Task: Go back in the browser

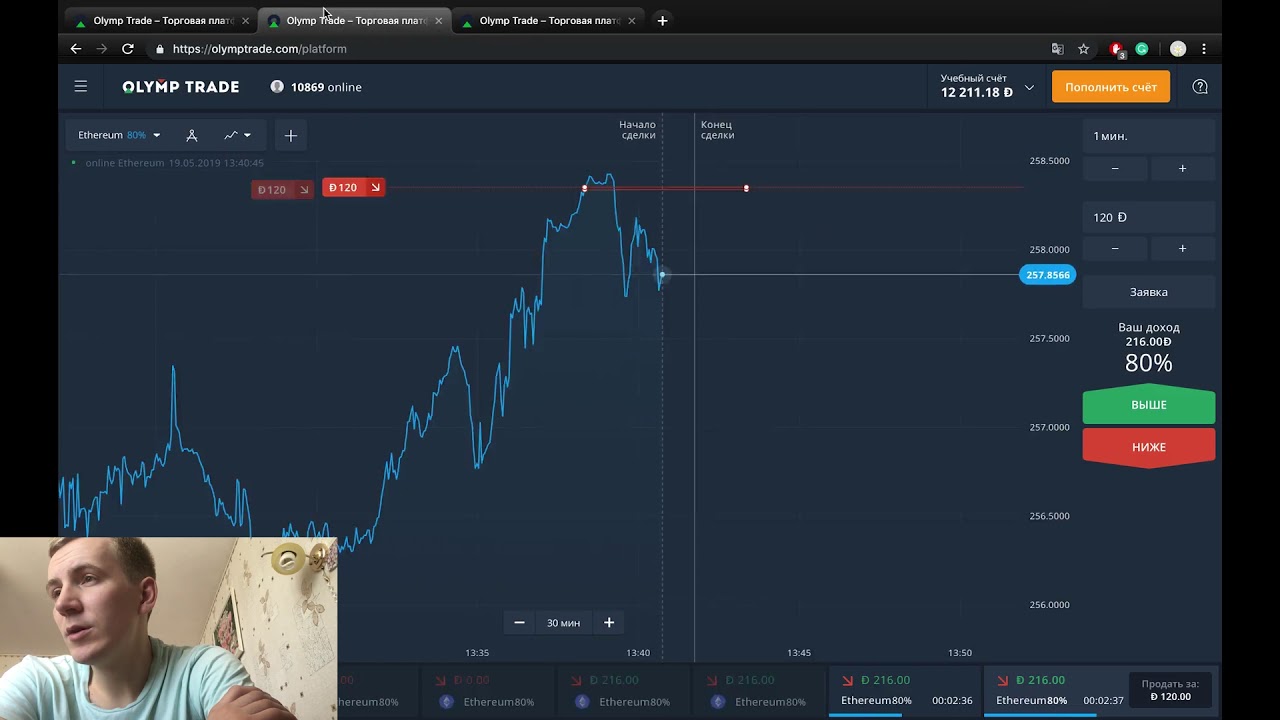Action: coord(76,48)
